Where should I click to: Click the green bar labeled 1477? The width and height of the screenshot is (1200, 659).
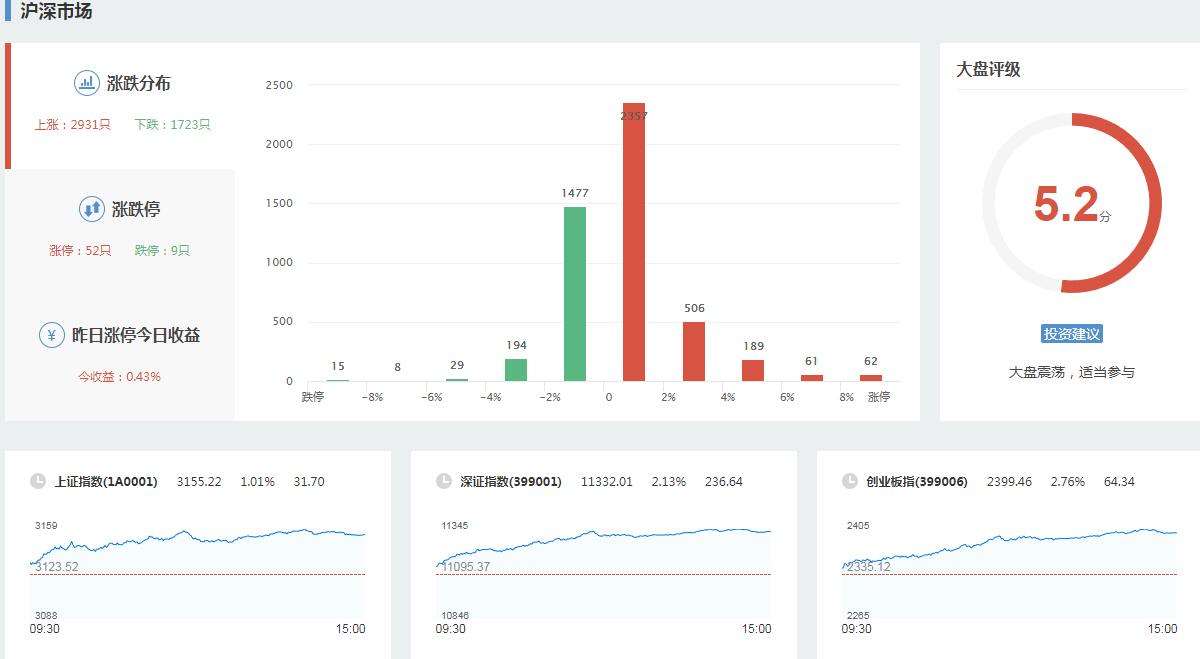point(575,294)
